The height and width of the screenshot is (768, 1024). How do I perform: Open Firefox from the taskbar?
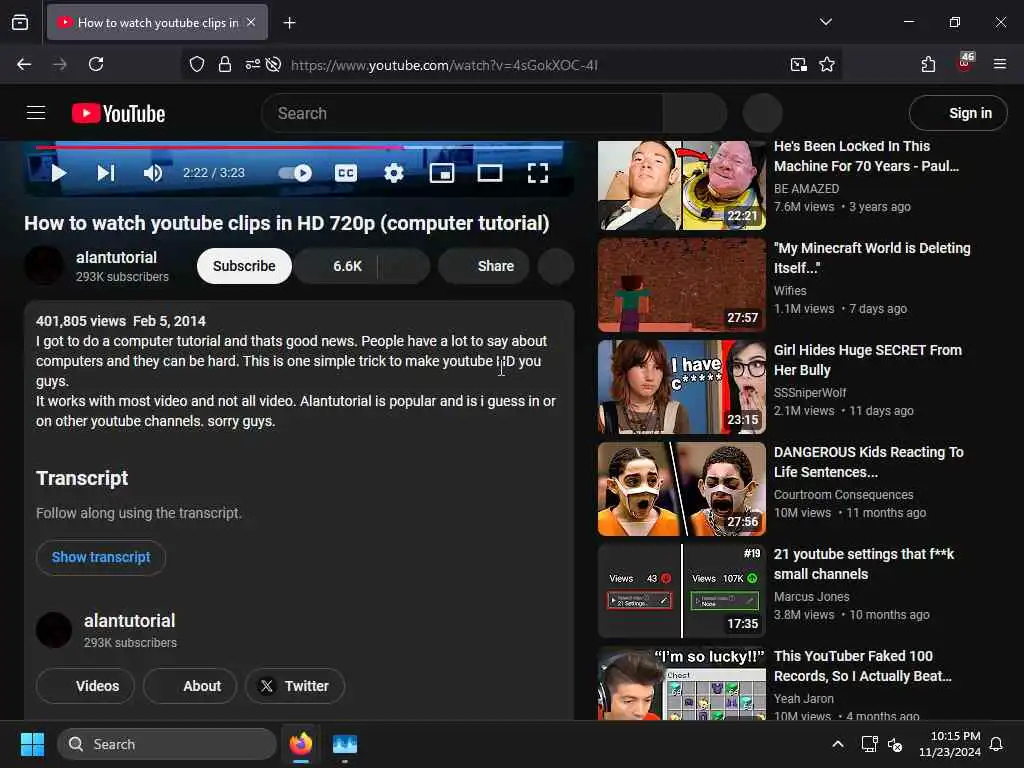click(300, 744)
